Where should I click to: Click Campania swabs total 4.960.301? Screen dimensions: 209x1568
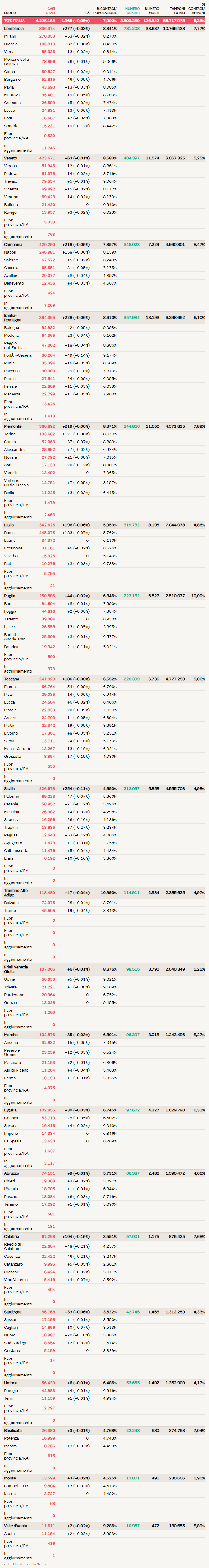click(x=175, y=245)
